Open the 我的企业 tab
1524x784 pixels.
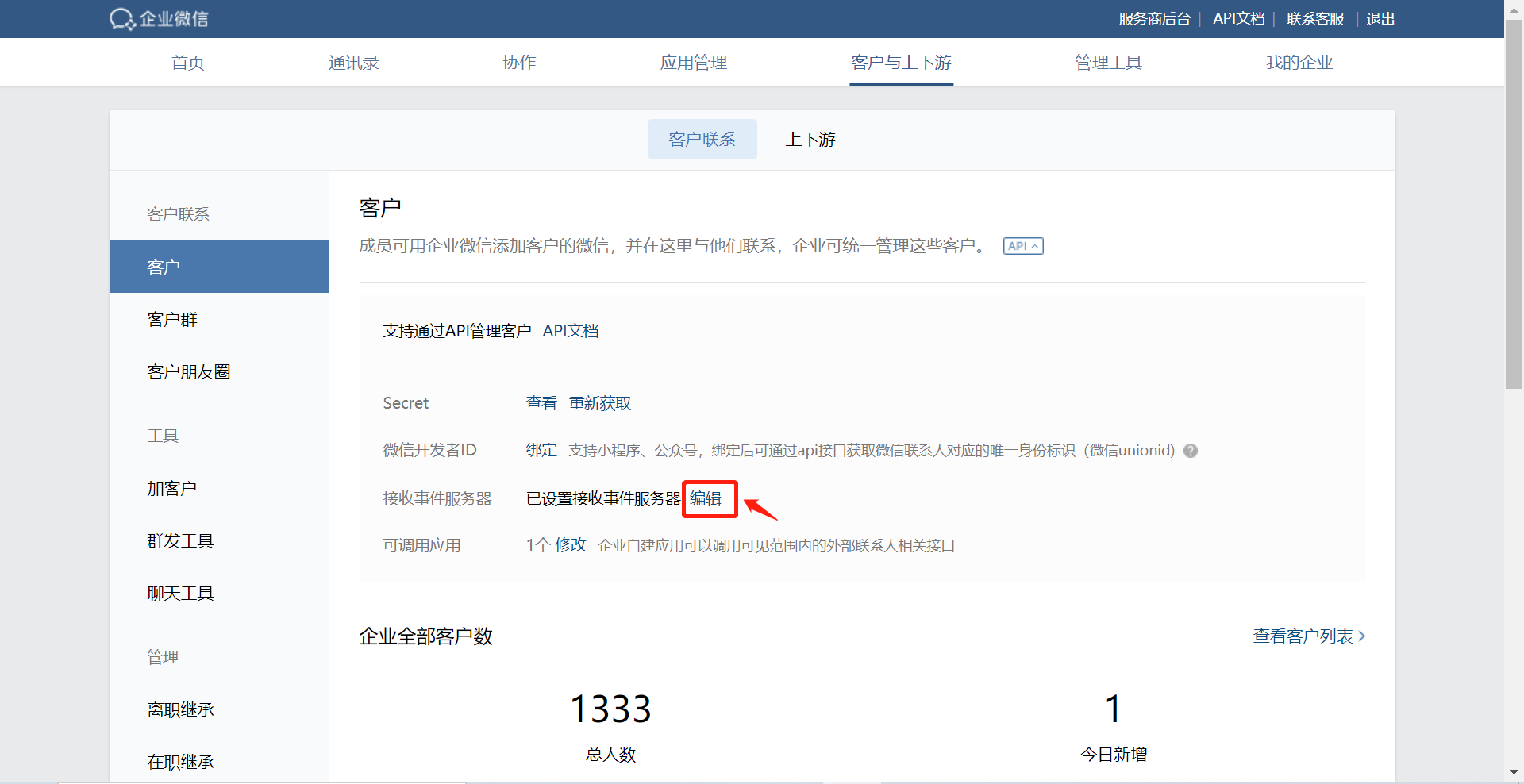click(x=1299, y=63)
